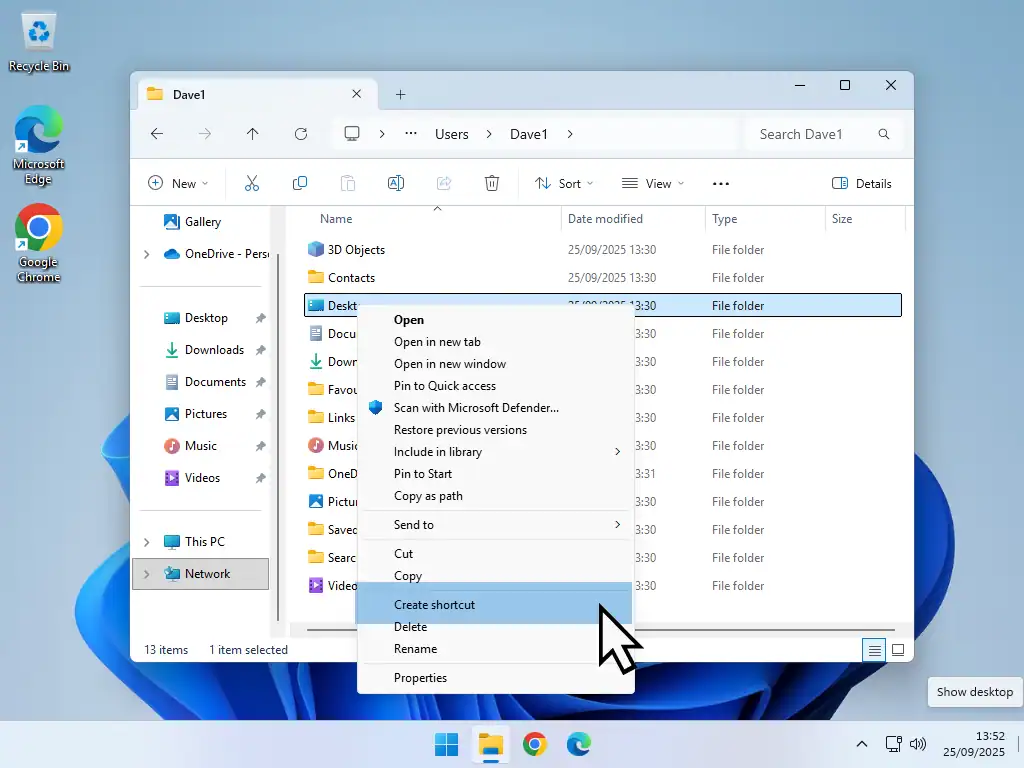This screenshot has width=1024, height=768.
Task: Click the Share icon in toolbar
Action: coord(444,184)
